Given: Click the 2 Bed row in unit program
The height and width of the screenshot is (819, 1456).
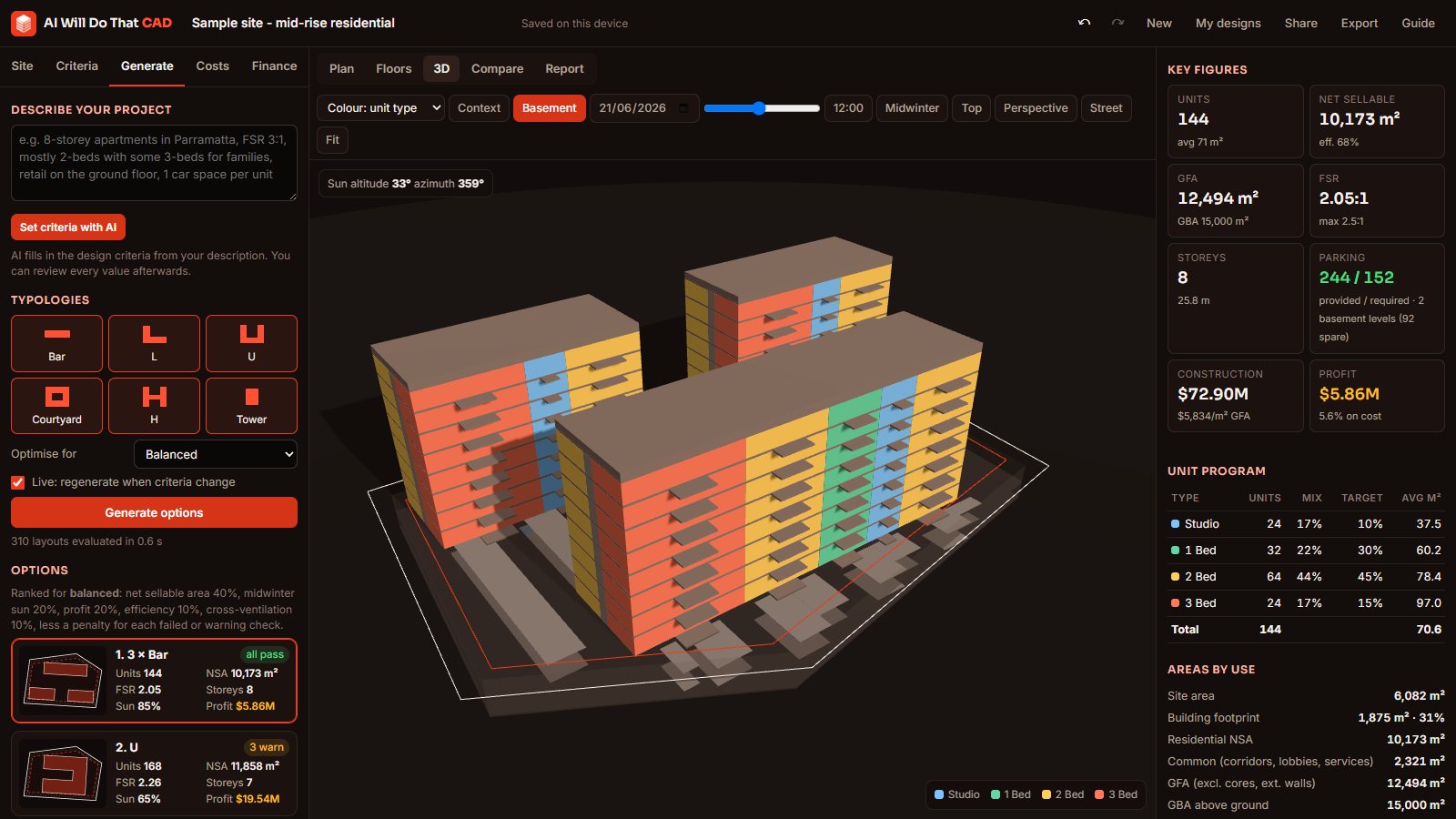Looking at the screenshot, I should [1306, 577].
